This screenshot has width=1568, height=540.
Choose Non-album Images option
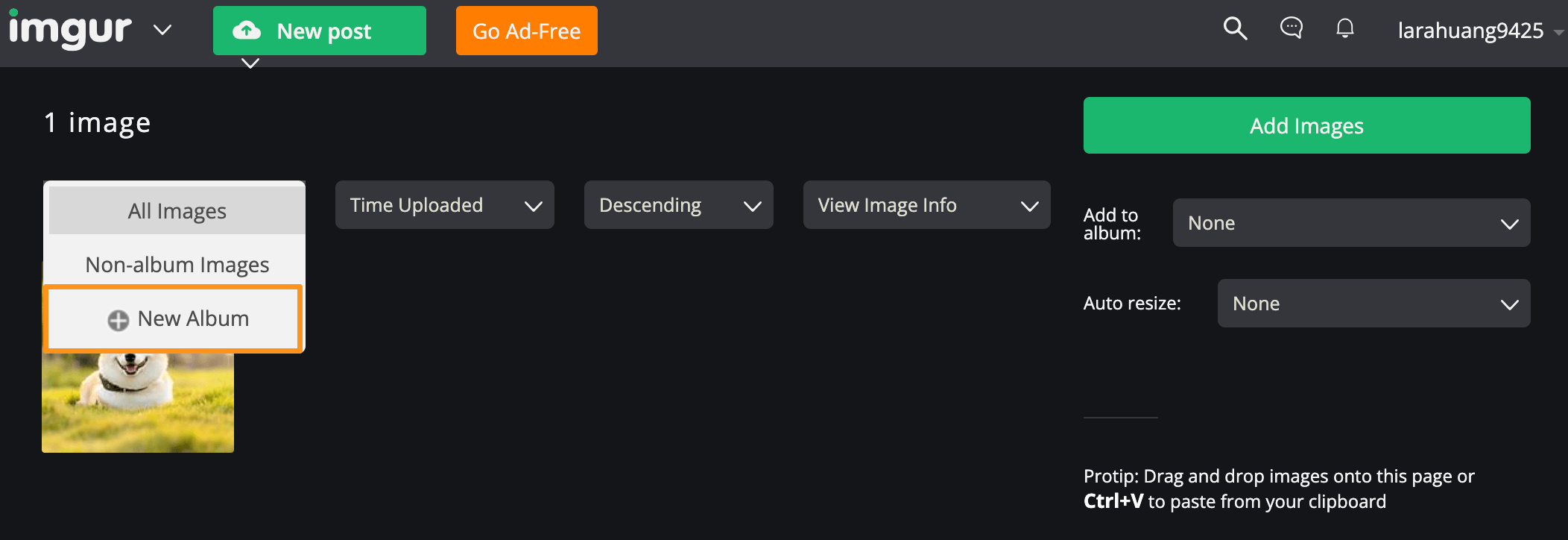coord(177,265)
